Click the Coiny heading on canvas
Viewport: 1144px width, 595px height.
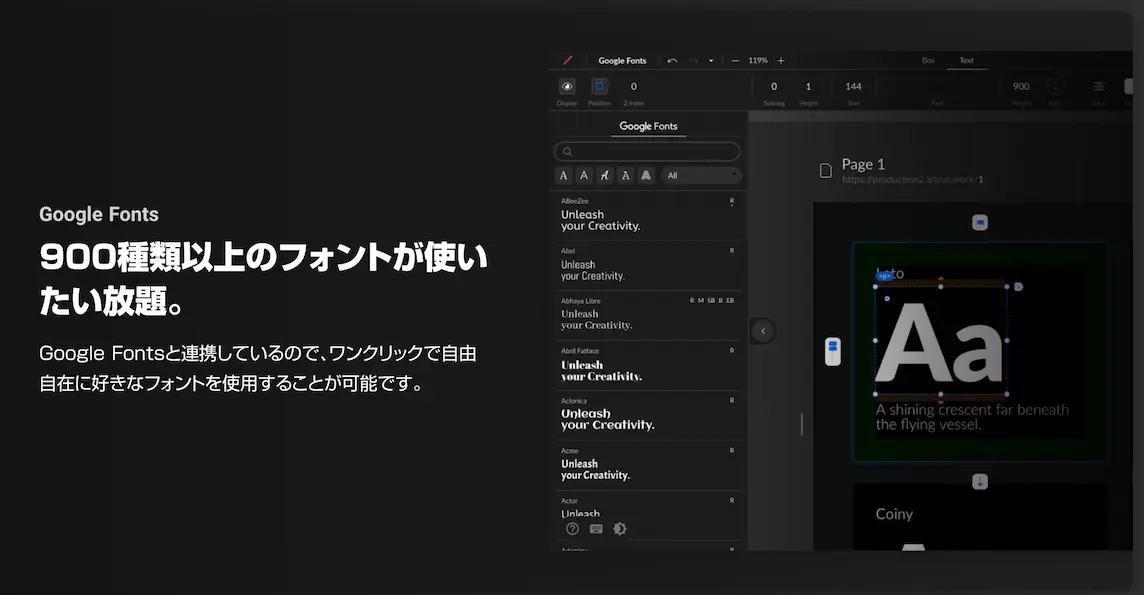[x=894, y=514]
